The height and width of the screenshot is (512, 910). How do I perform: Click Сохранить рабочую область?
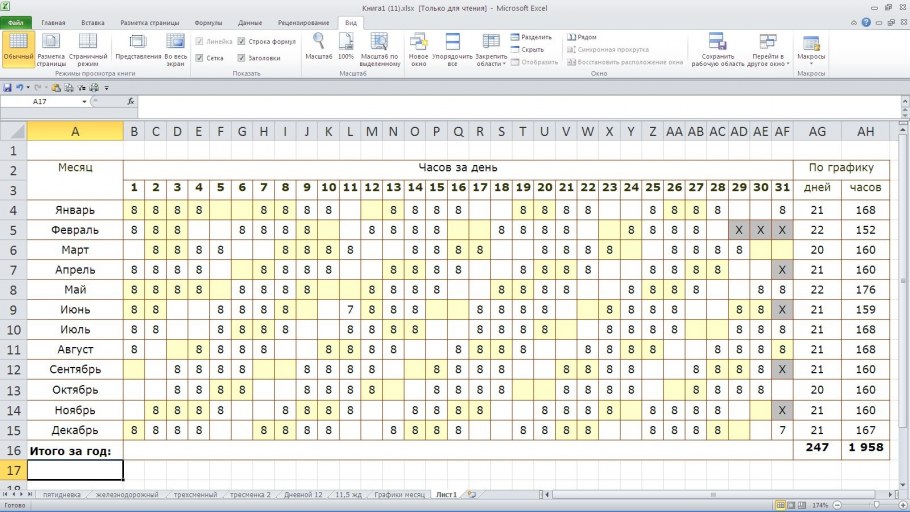718,49
